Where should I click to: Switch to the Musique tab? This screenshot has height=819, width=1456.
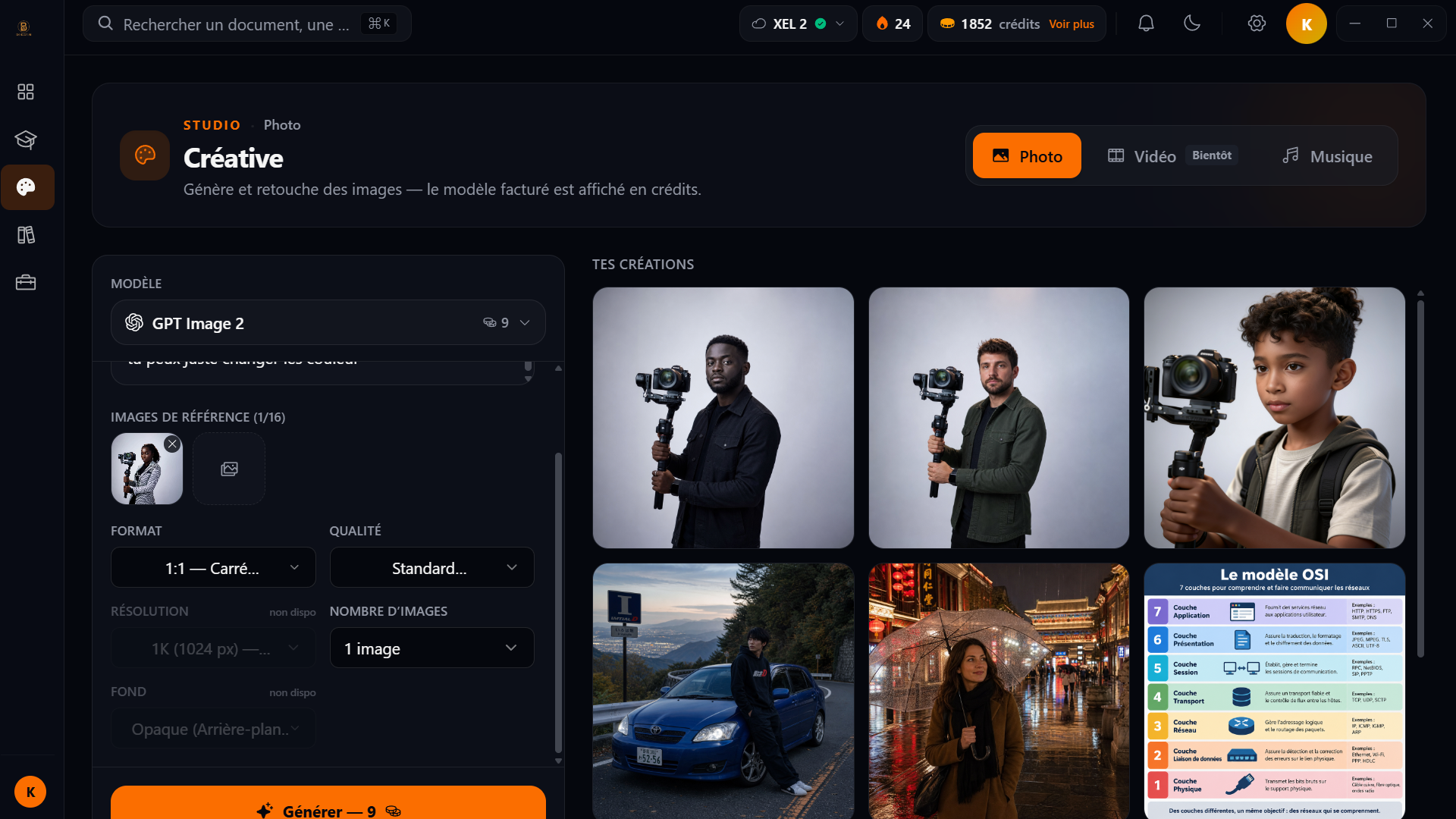click(1327, 155)
